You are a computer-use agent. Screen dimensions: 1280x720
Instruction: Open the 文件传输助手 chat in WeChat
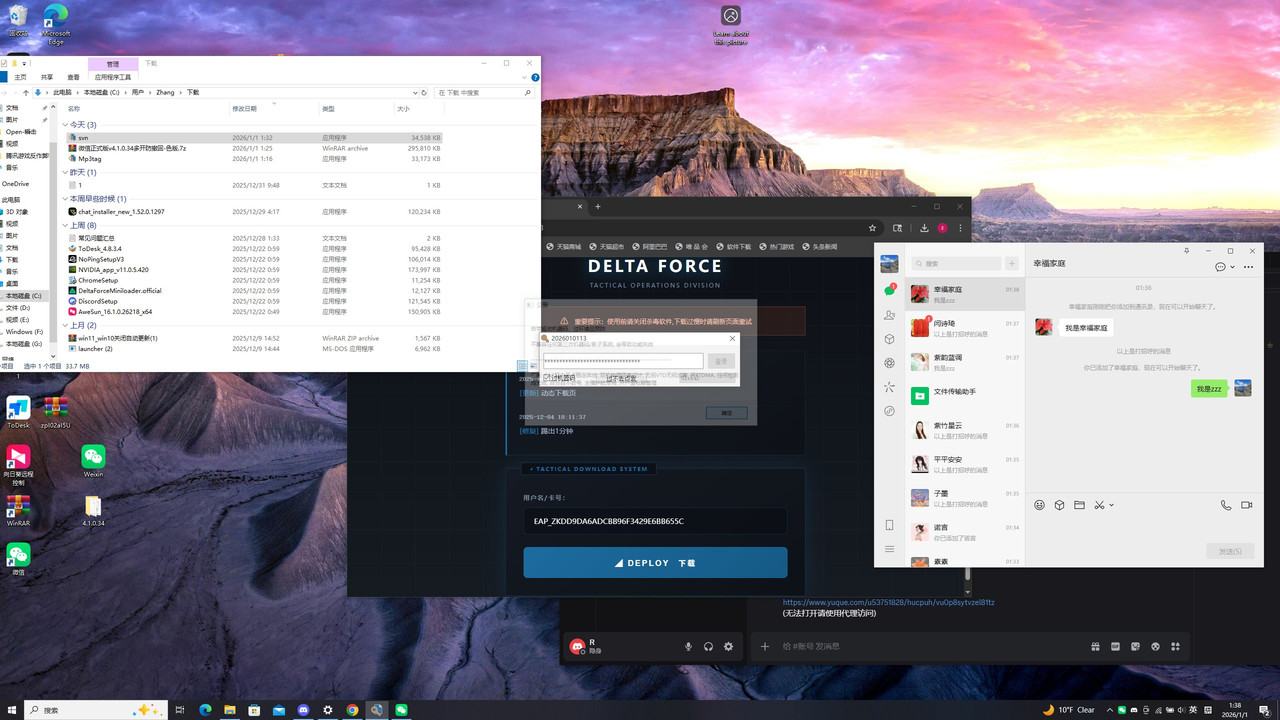click(x=965, y=395)
